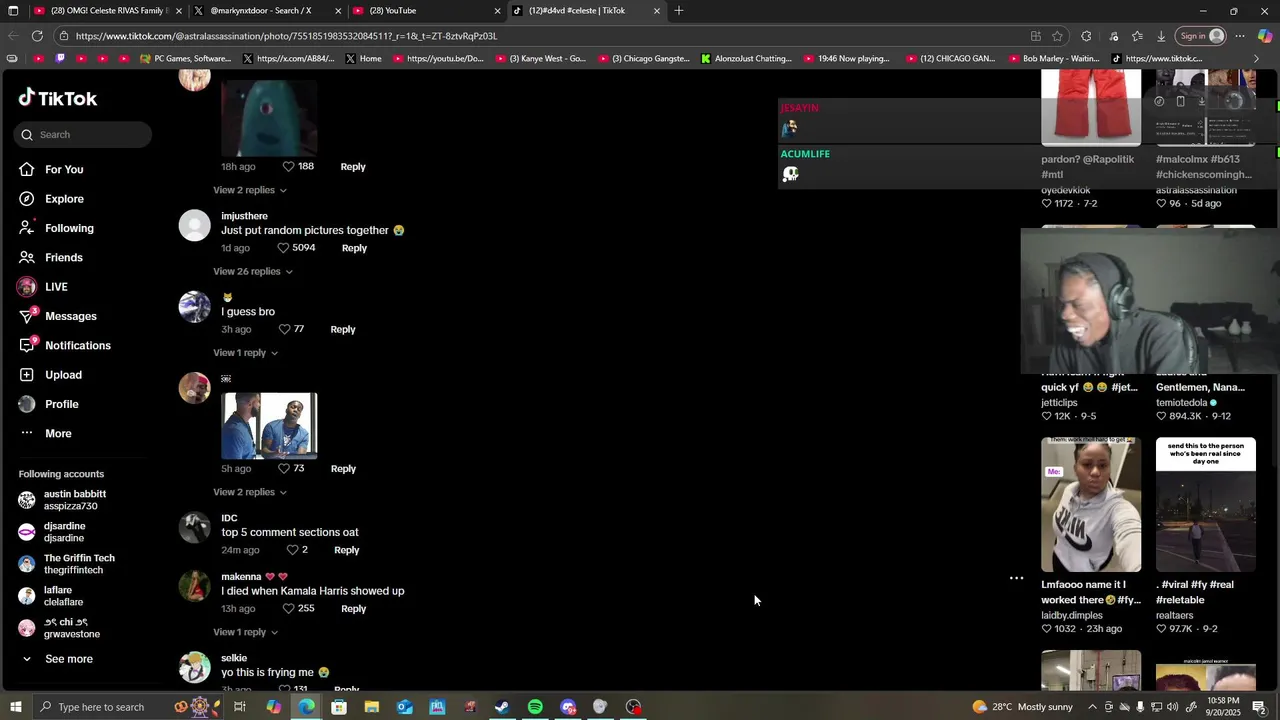This screenshot has width=1280, height=720.
Task: Open the imjusthere username link
Action: coord(244,216)
